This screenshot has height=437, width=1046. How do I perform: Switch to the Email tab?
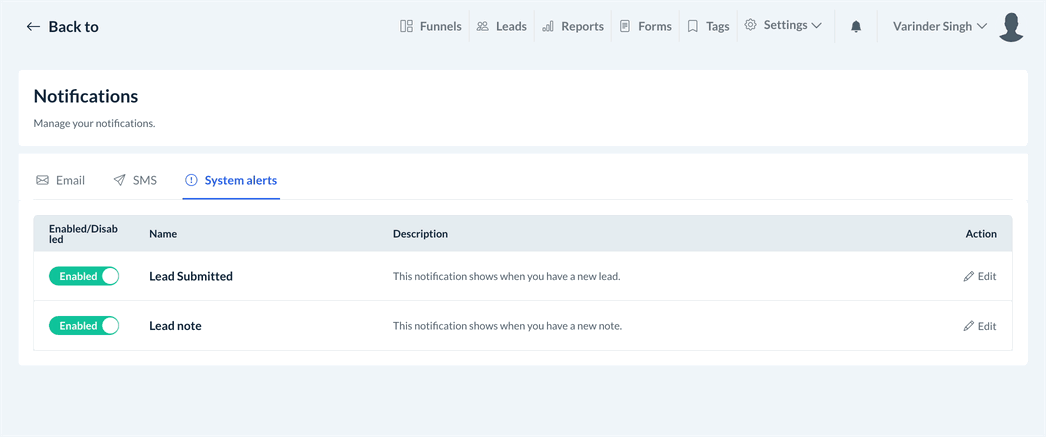coord(60,180)
